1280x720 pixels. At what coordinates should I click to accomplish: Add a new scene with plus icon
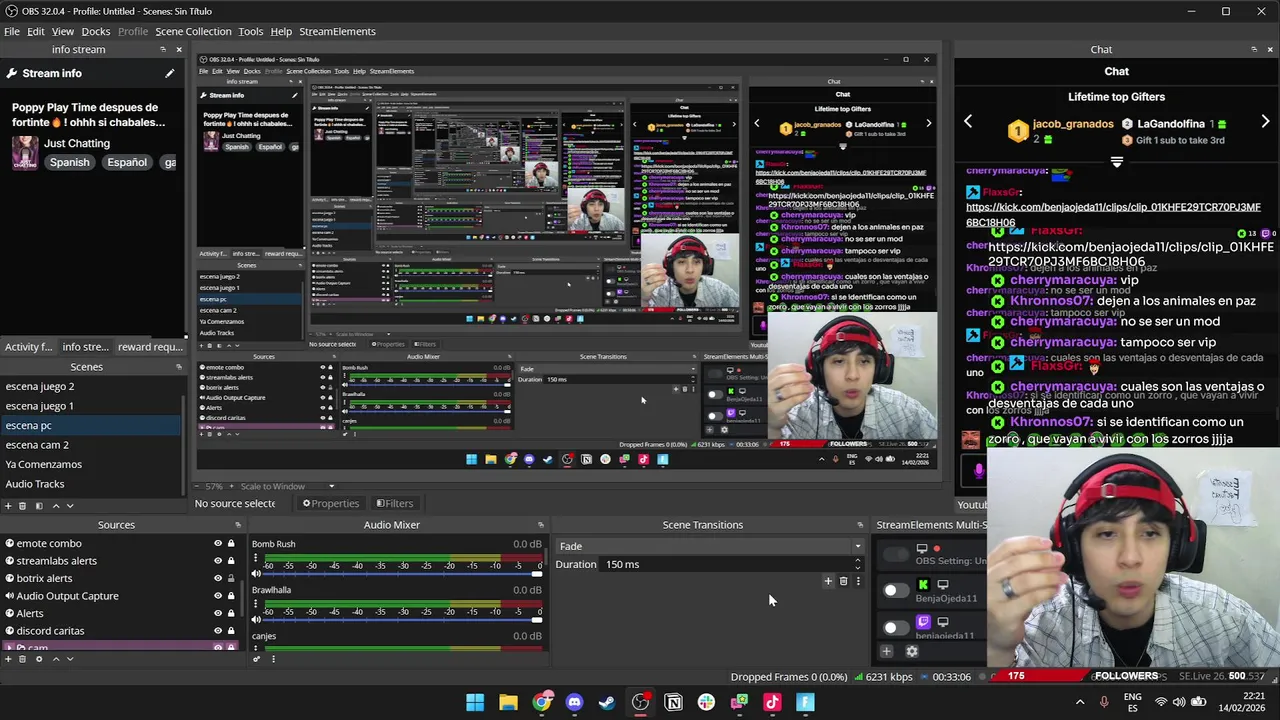click(7, 506)
